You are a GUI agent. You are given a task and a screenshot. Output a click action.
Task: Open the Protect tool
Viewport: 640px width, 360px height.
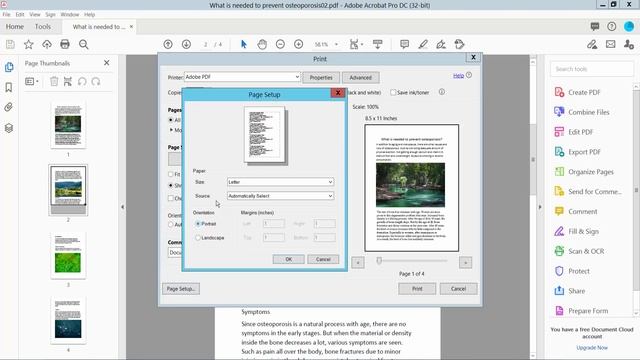click(572, 271)
